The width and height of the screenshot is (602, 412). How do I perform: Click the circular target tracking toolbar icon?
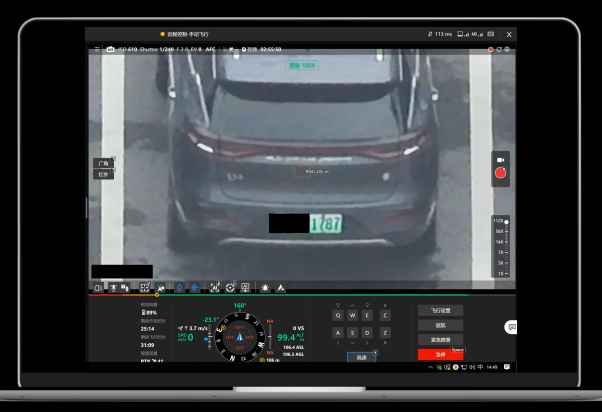(230, 288)
